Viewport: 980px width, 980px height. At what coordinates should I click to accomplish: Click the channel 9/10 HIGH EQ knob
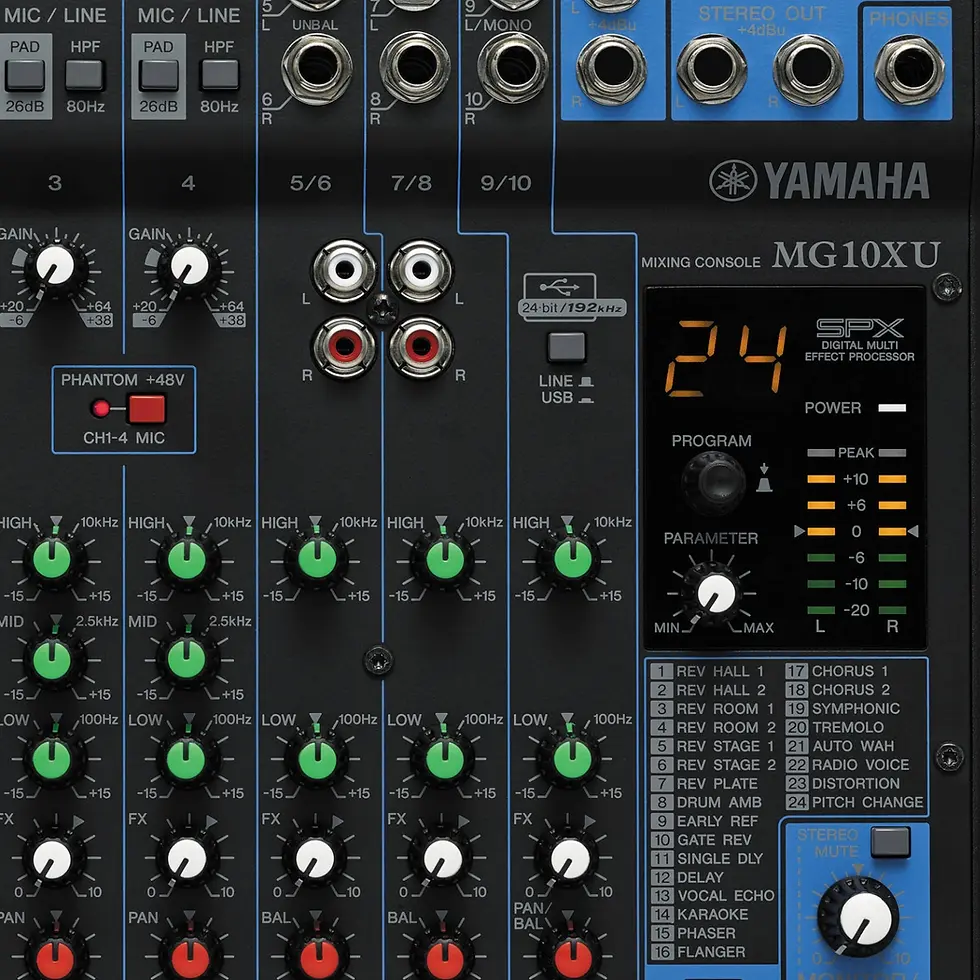point(572,559)
